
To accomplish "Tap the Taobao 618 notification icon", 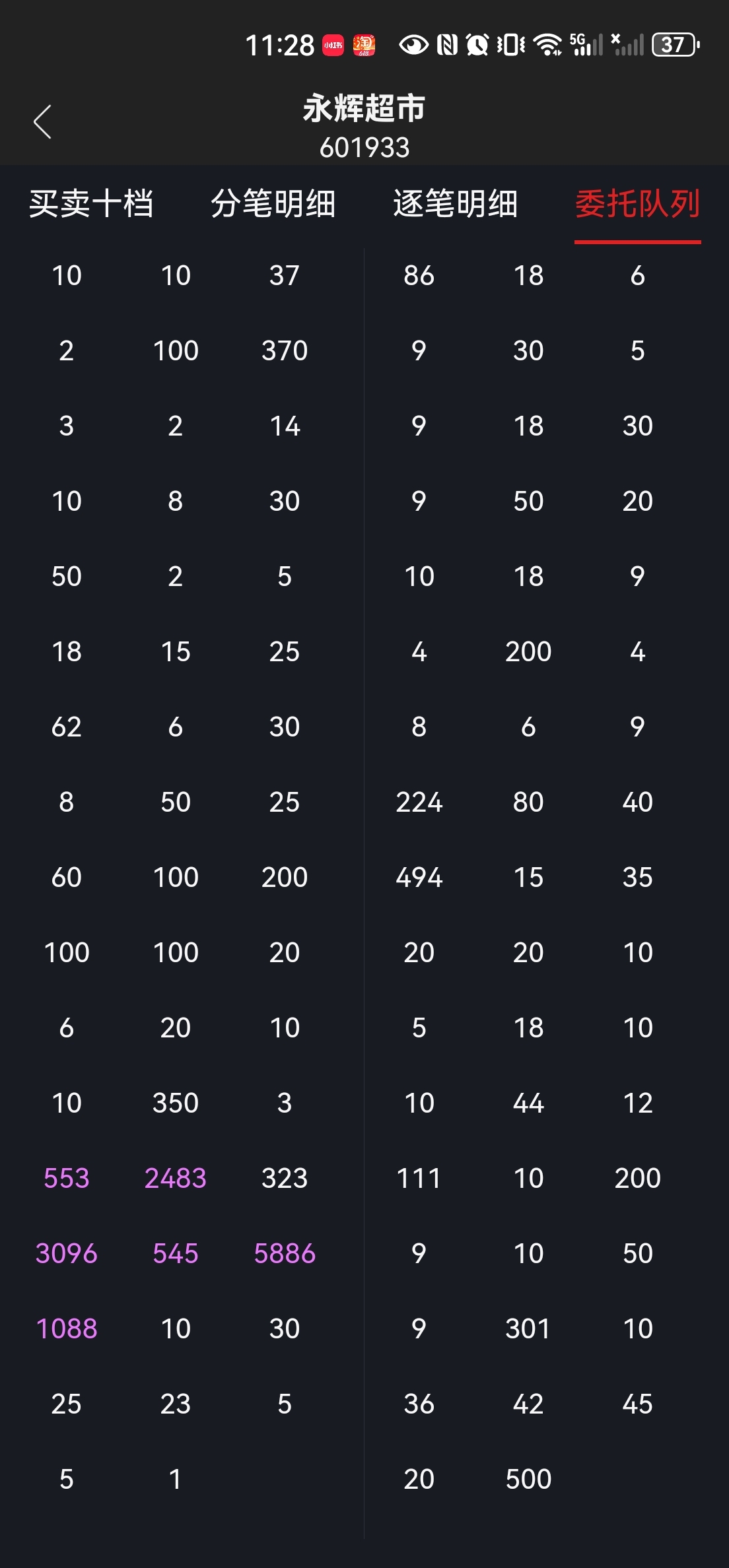I will pyautogui.click(x=364, y=46).
